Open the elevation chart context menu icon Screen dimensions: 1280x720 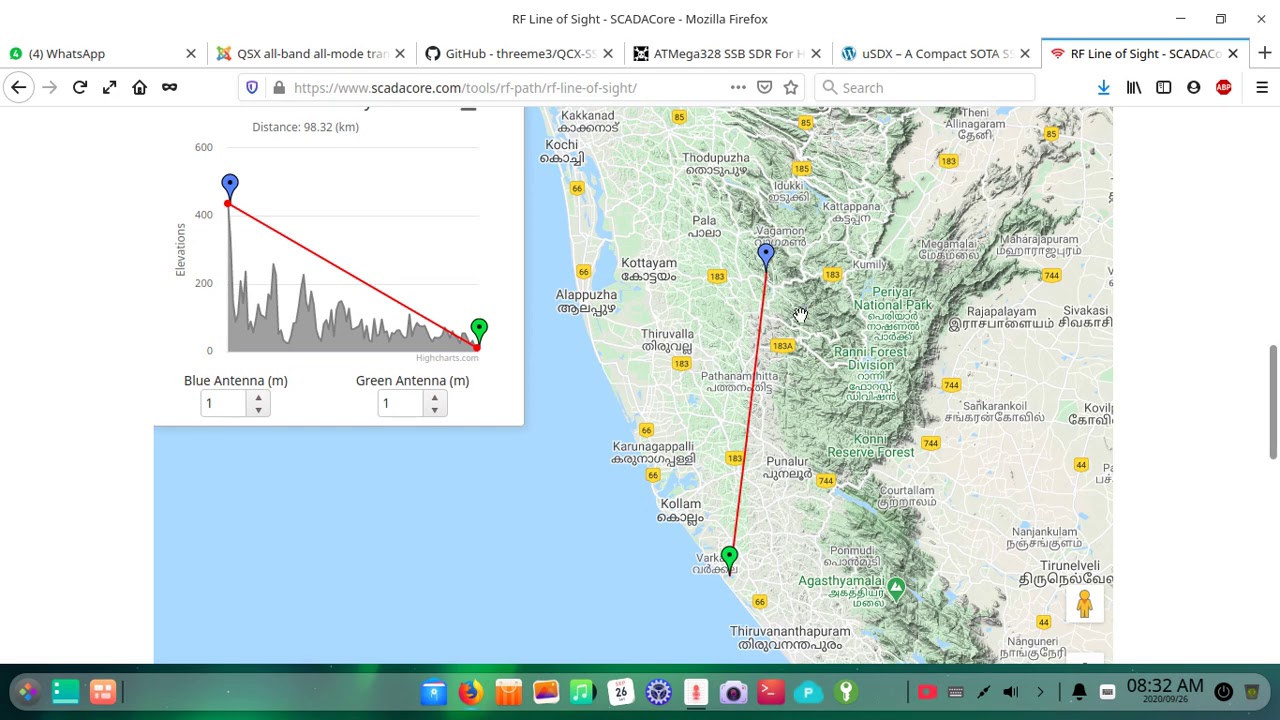point(468,108)
